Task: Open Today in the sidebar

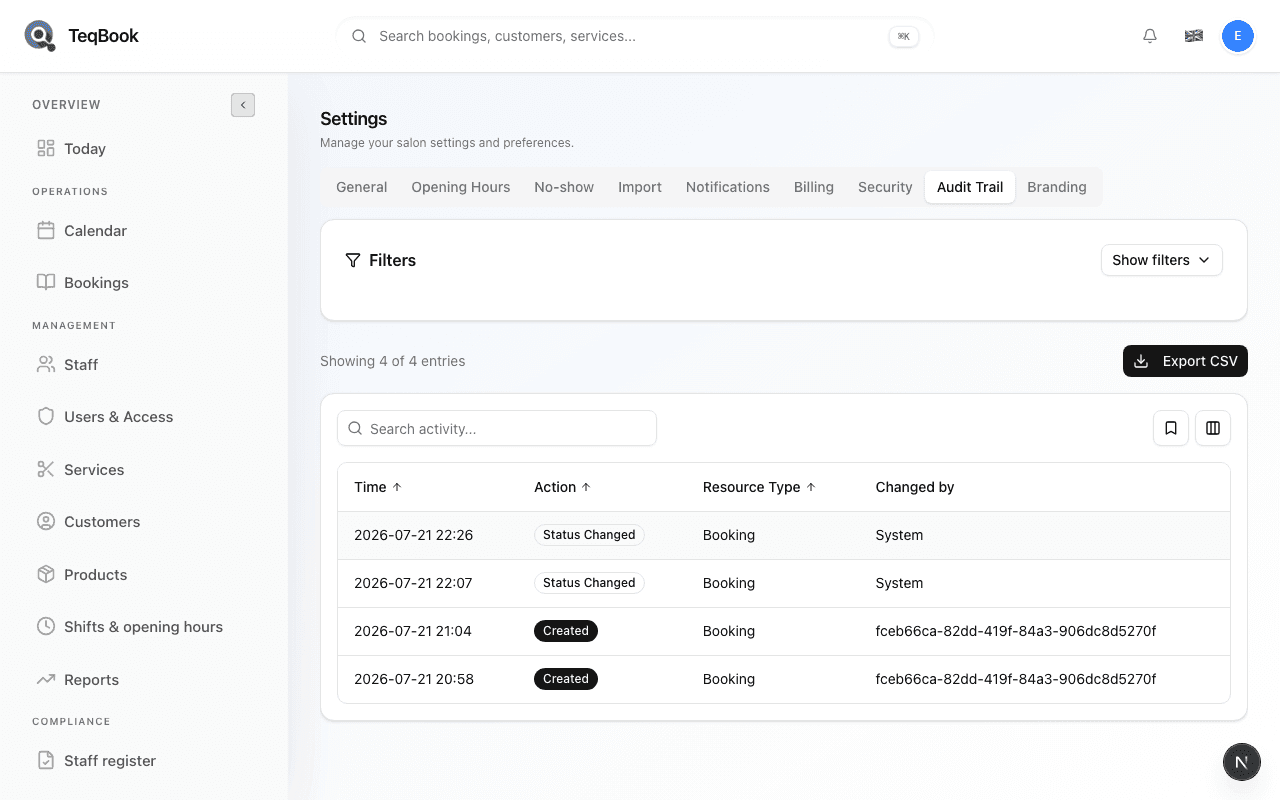Action: (144, 148)
